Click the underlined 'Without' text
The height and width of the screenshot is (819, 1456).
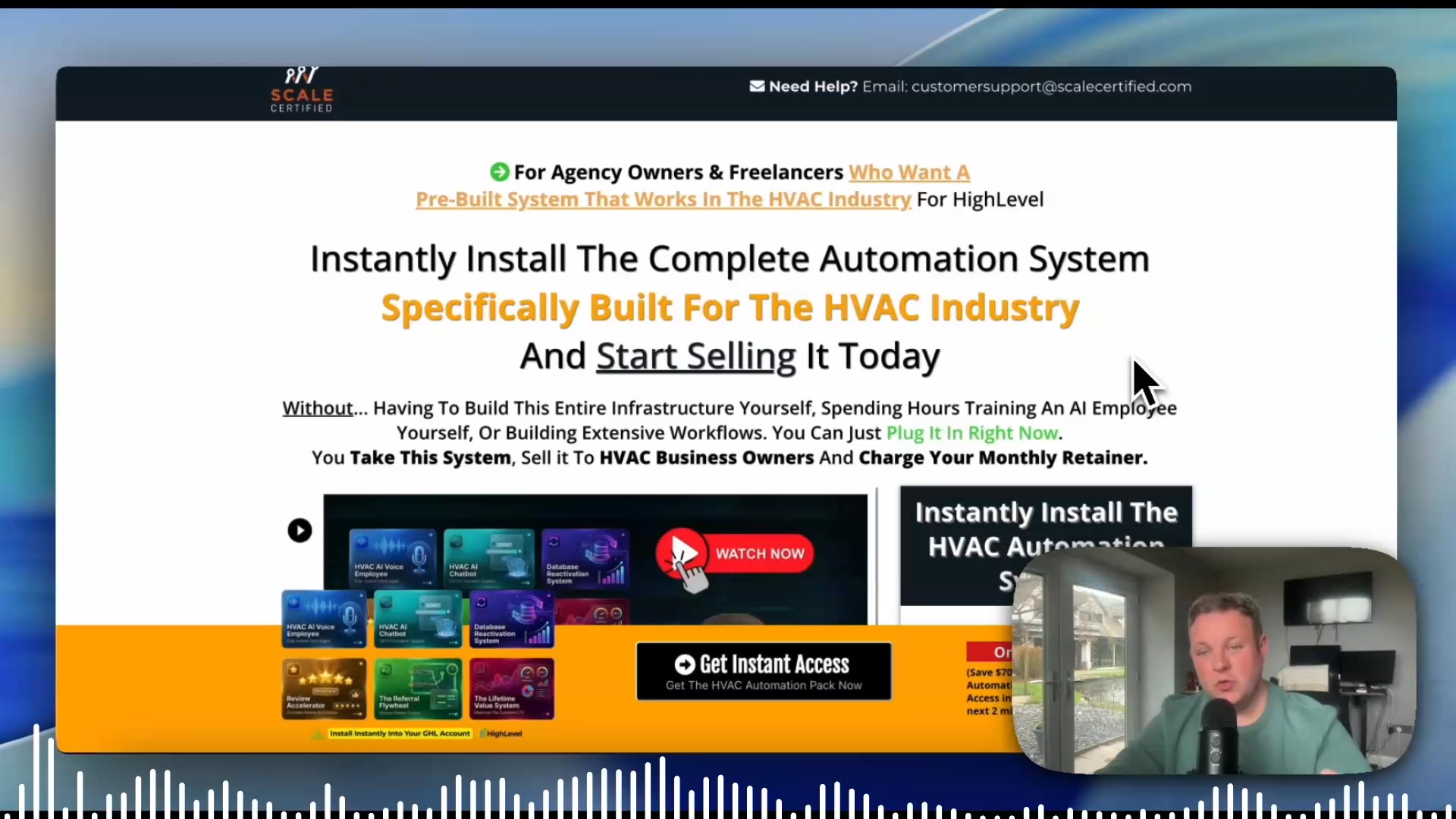[x=317, y=408]
